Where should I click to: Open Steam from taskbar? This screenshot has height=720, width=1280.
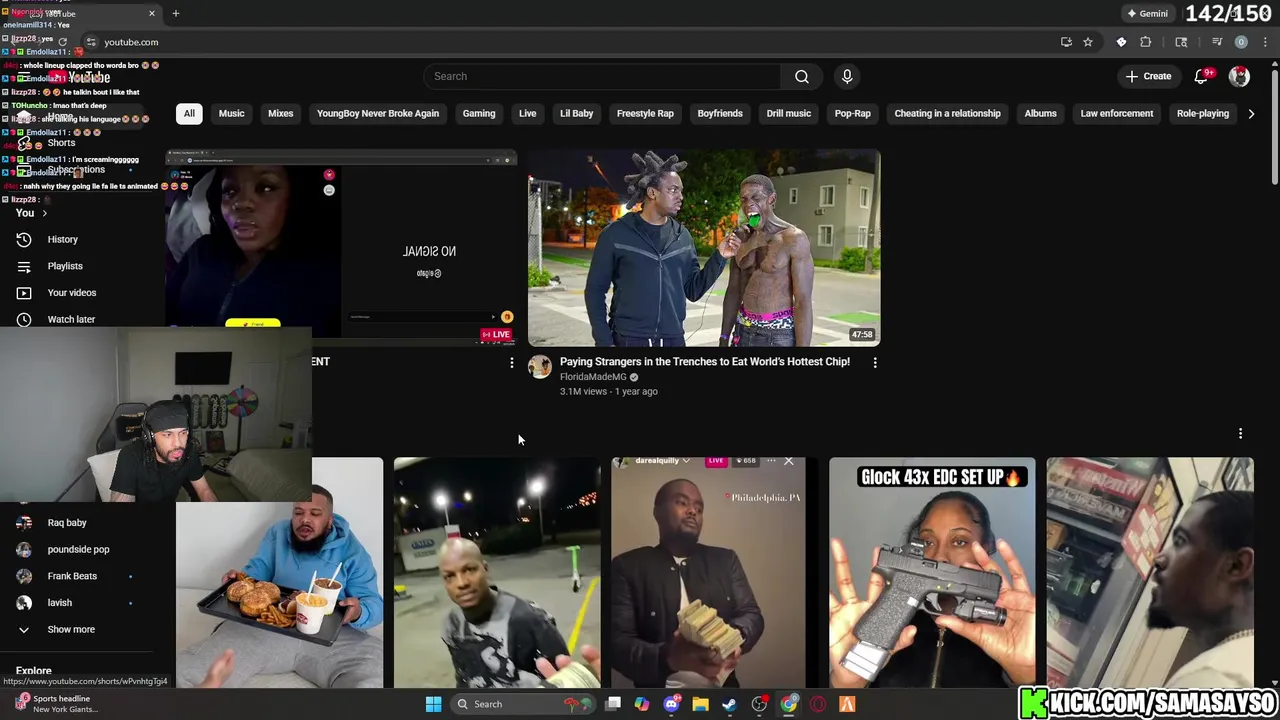coord(730,704)
